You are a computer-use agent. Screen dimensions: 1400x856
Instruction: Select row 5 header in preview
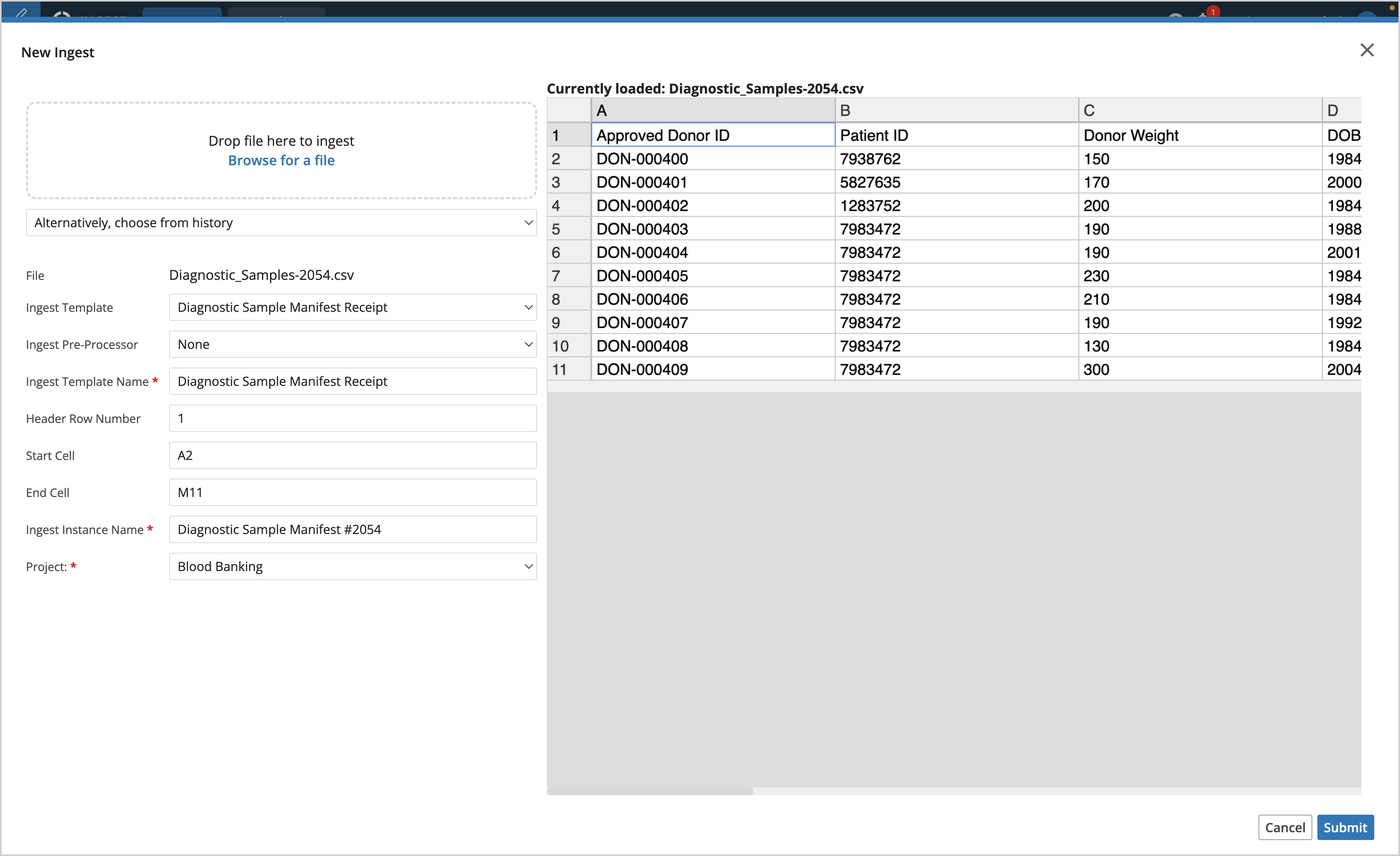click(569, 229)
